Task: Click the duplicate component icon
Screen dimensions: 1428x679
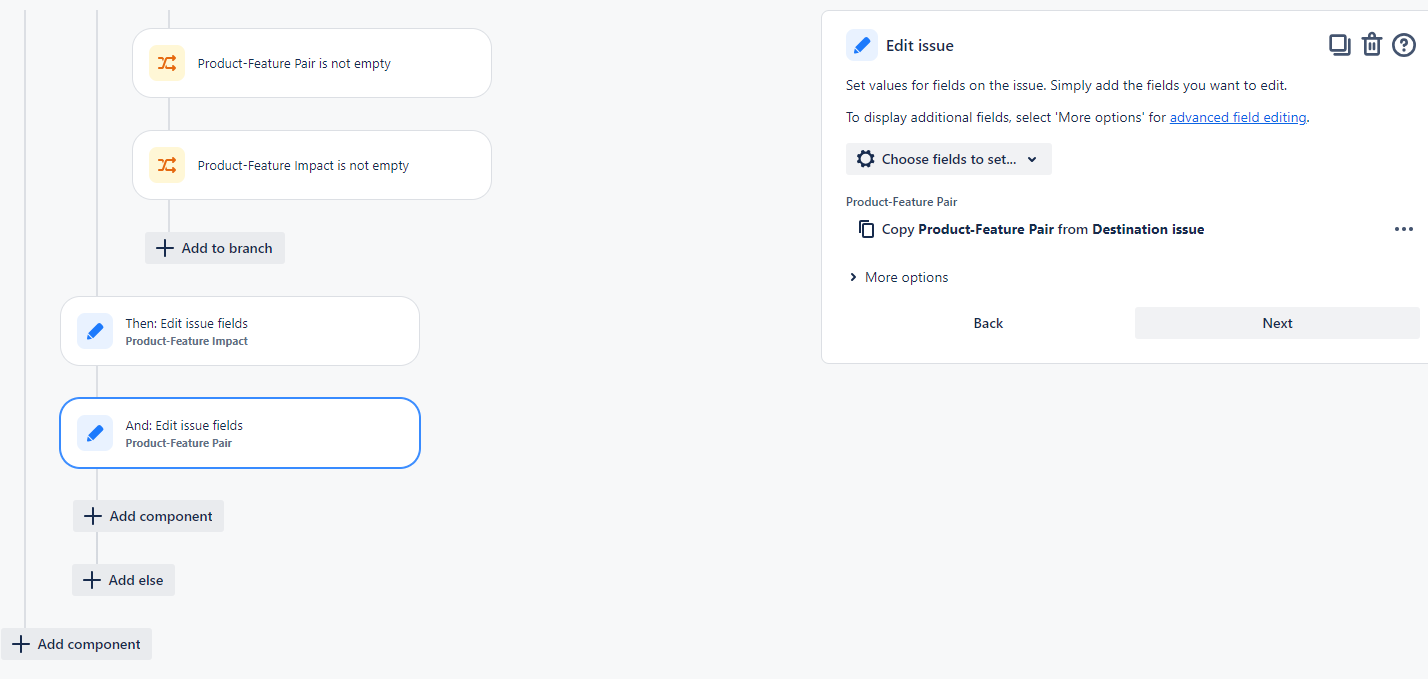Action: (x=1339, y=45)
